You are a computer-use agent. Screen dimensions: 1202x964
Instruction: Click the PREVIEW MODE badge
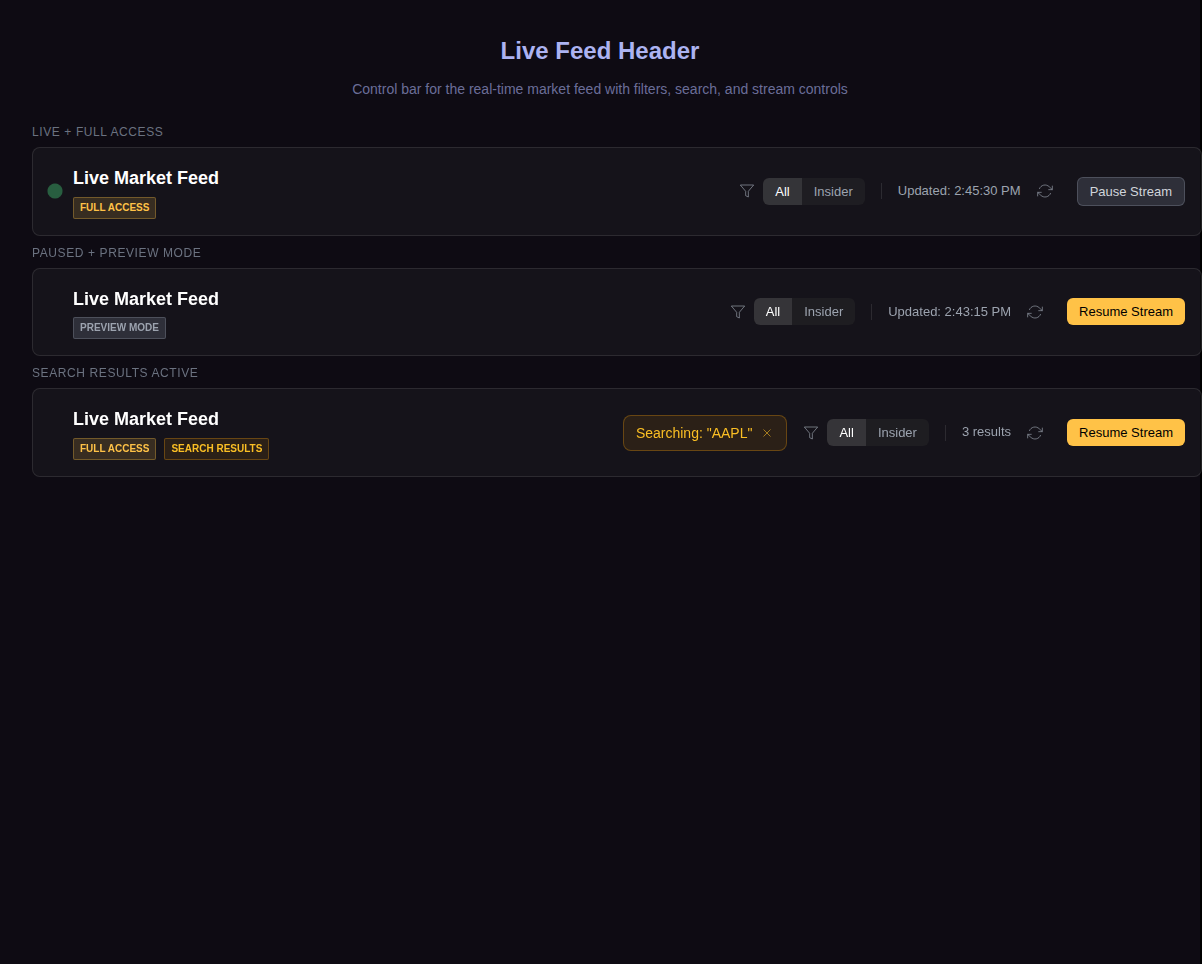(x=119, y=327)
